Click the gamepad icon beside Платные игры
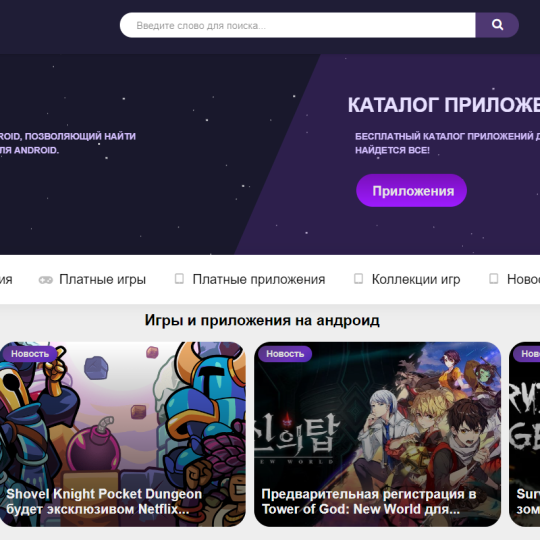 [x=46, y=280]
